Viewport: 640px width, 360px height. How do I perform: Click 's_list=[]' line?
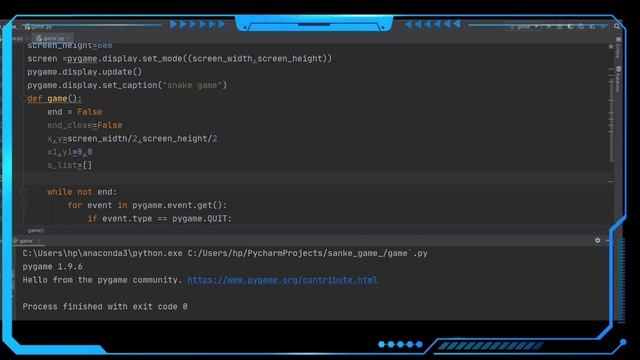[x=69, y=165]
